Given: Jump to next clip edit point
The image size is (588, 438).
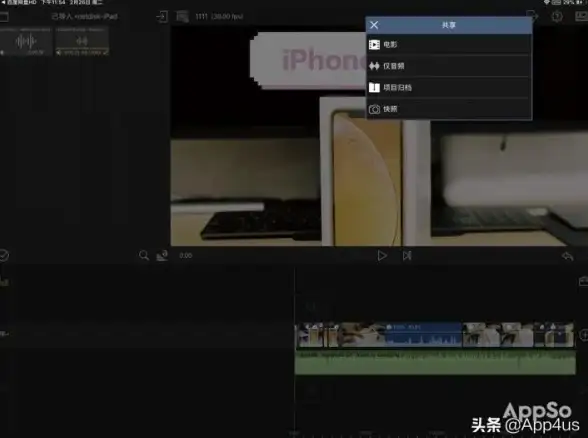Looking at the screenshot, I should 407,256.
